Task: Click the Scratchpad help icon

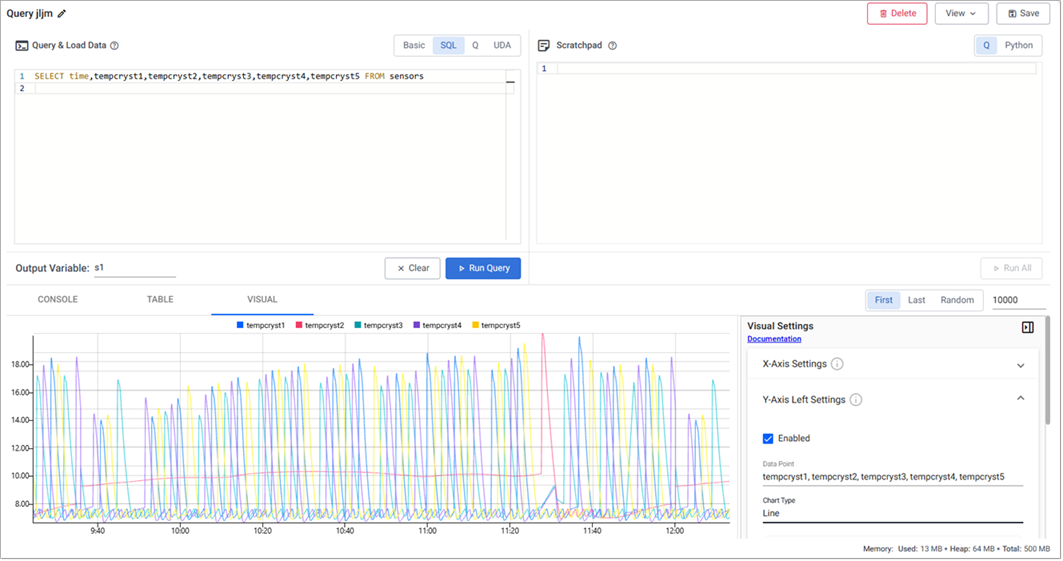Action: coord(612,46)
